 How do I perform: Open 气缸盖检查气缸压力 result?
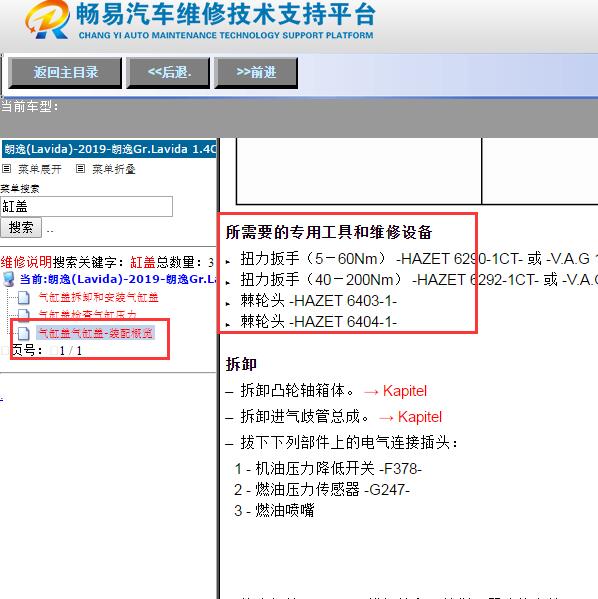(x=88, y=315)
